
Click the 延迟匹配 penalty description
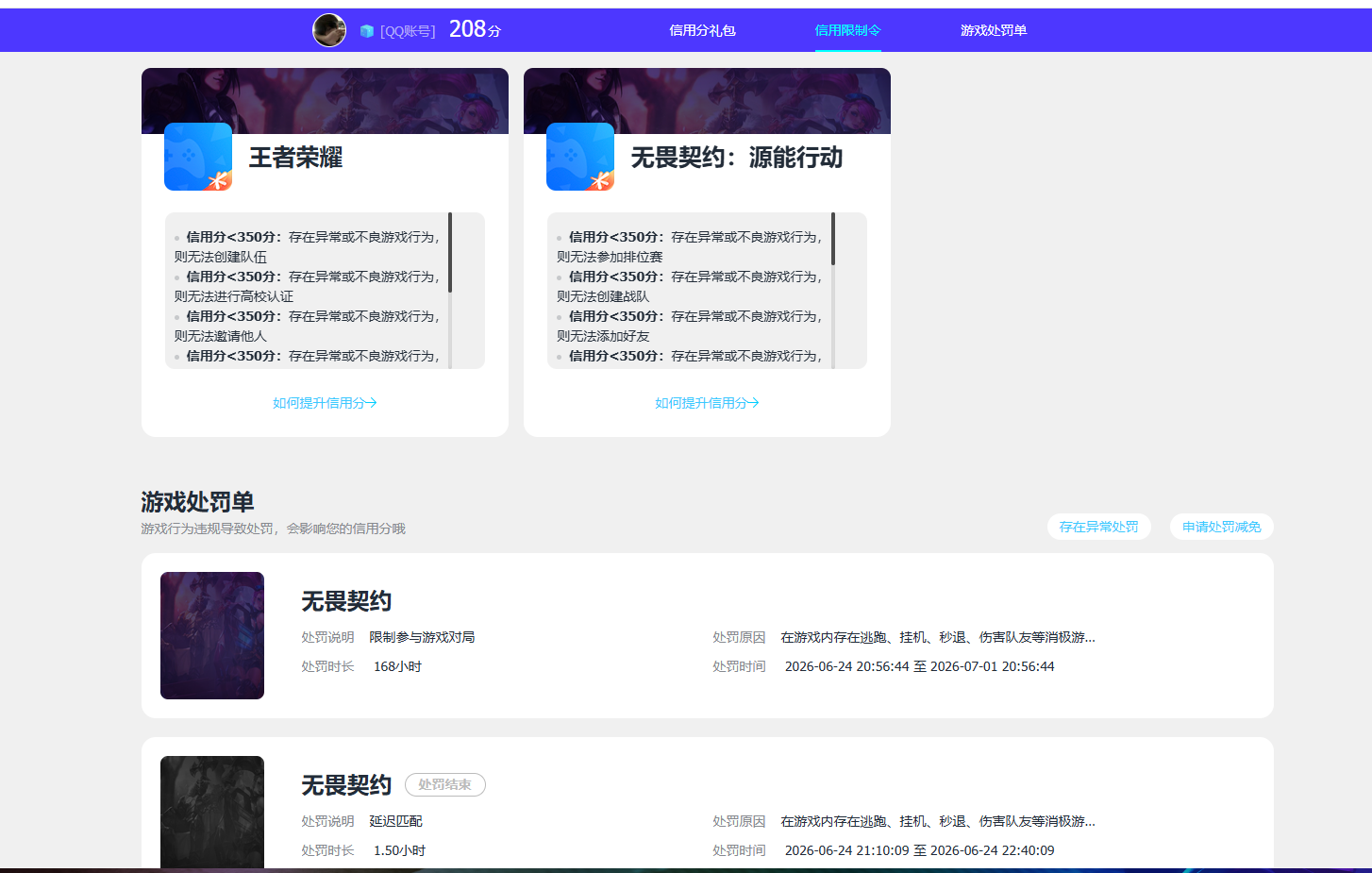395,821
